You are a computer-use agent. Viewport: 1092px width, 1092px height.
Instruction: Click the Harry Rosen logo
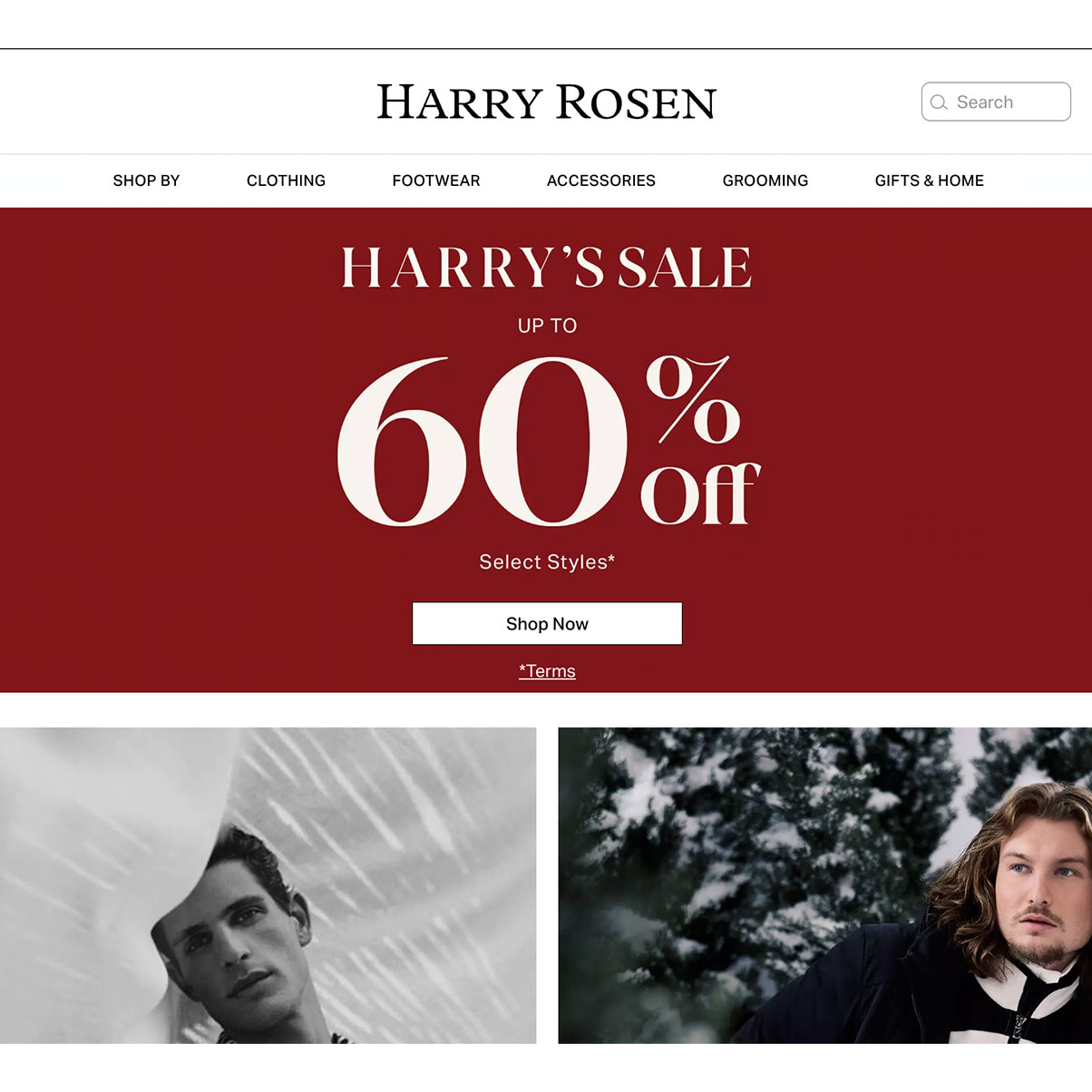point(546,102)
